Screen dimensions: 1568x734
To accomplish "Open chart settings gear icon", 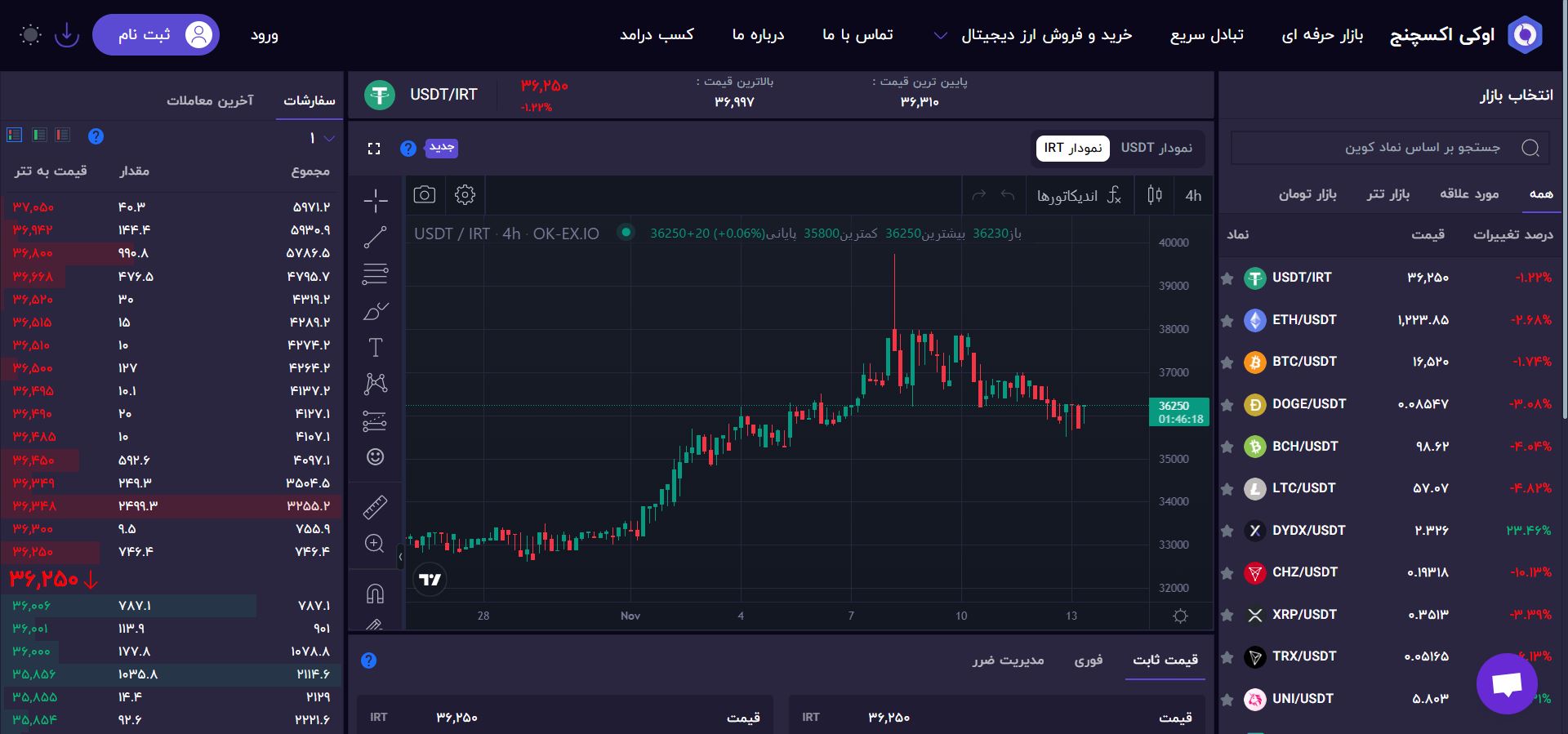I will (x=465, y=194).
